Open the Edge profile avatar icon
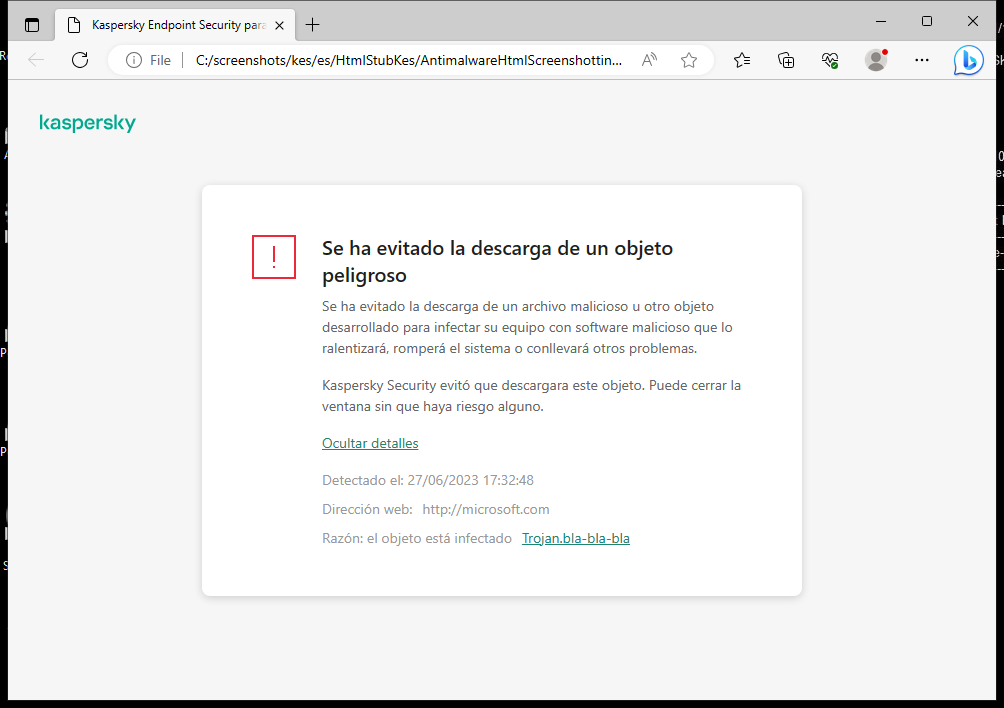 pyautogui.click(x=875, y=60)
